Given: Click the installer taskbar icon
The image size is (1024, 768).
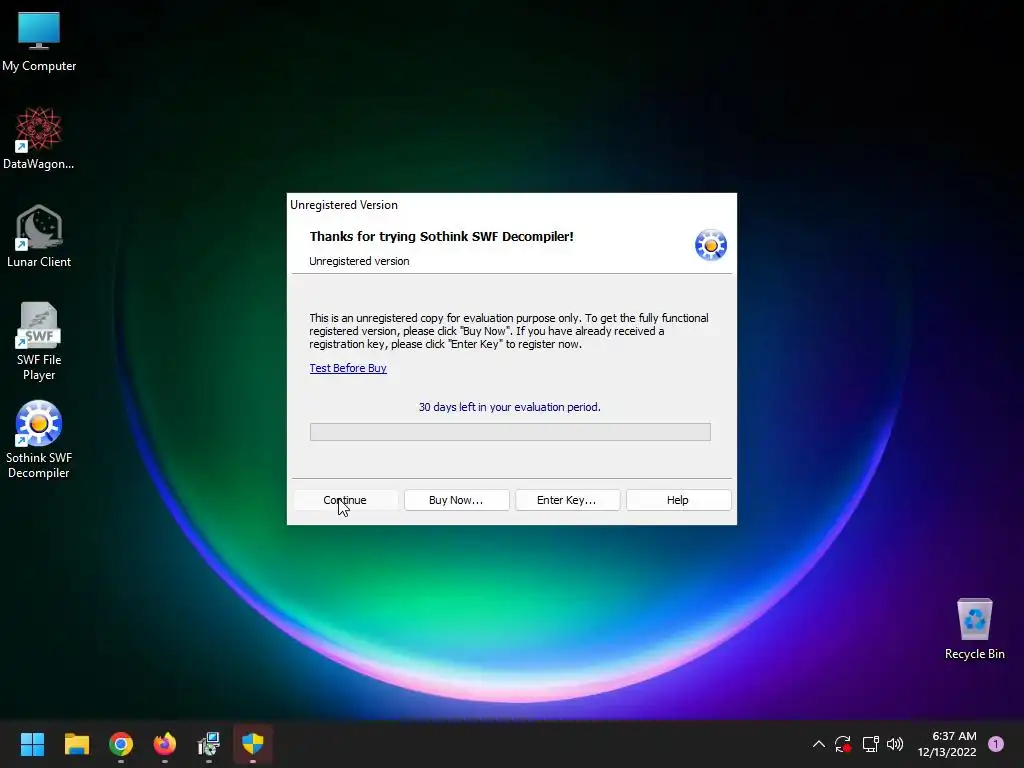Looking at the screenshot, I should [x=209, y=744].
